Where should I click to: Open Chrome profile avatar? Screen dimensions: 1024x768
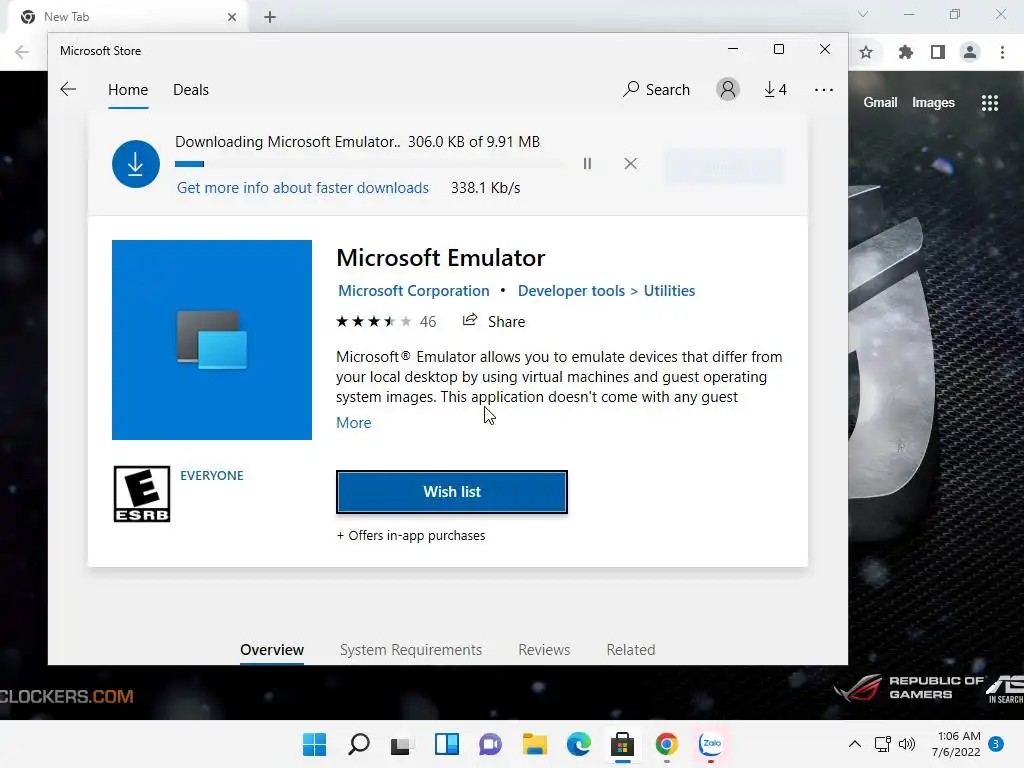click(x=970, y=52)
